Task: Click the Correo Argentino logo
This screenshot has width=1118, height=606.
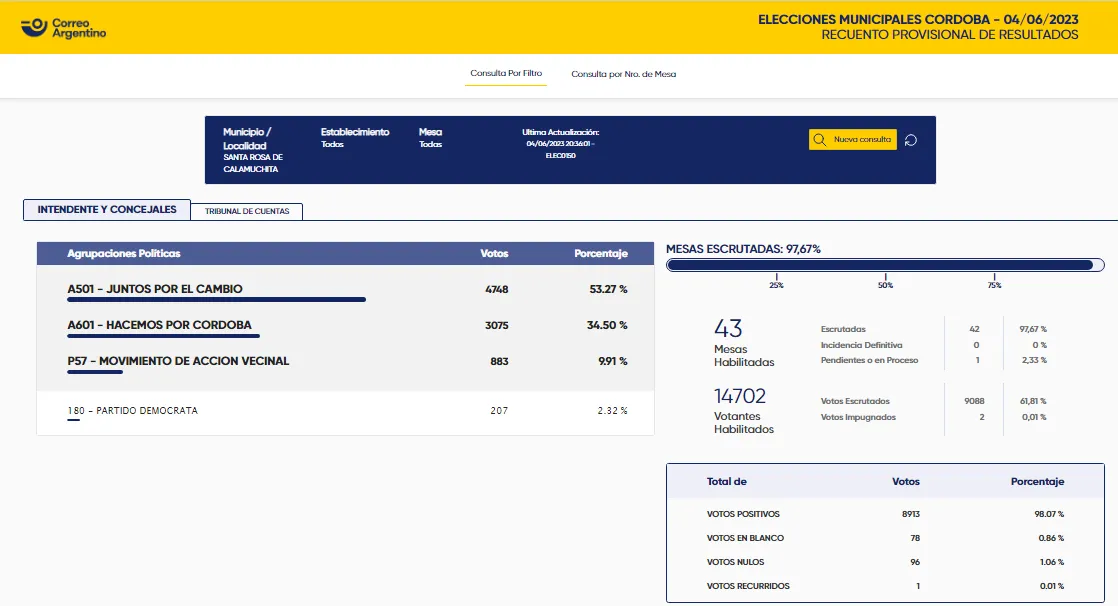Action: pos(65,27)
